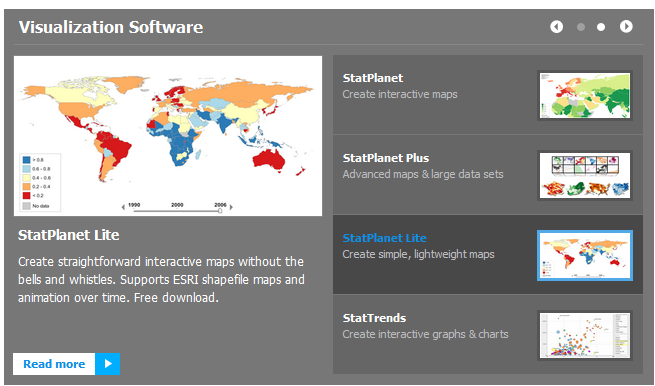The image size is (655, 386).
Task: Click the orange 0.2 - 0.4 legend swatch
Action: [26, 186]
